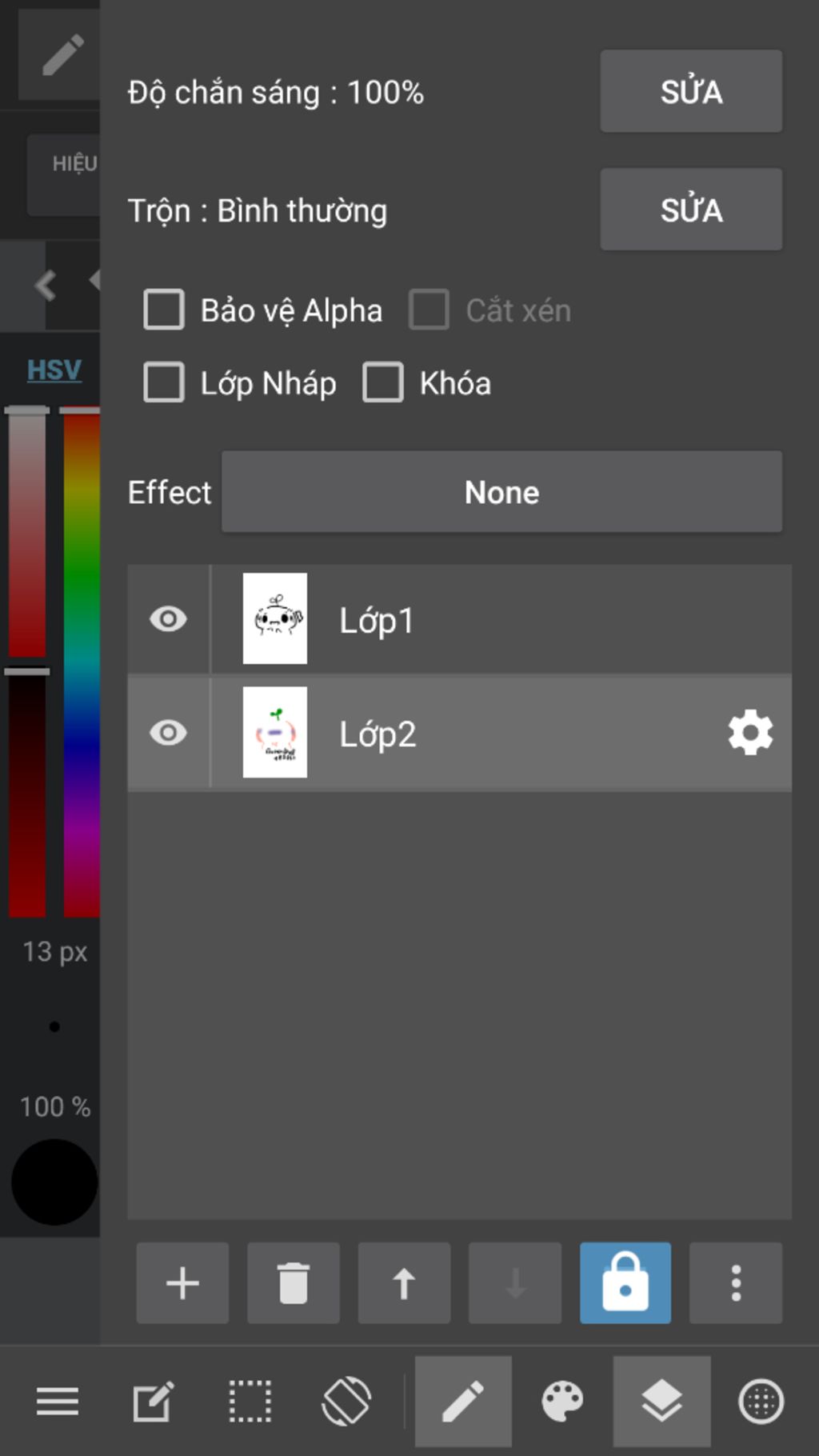Move layer up with arrow icon
819x1456 pixels.
click(404, 1282)
